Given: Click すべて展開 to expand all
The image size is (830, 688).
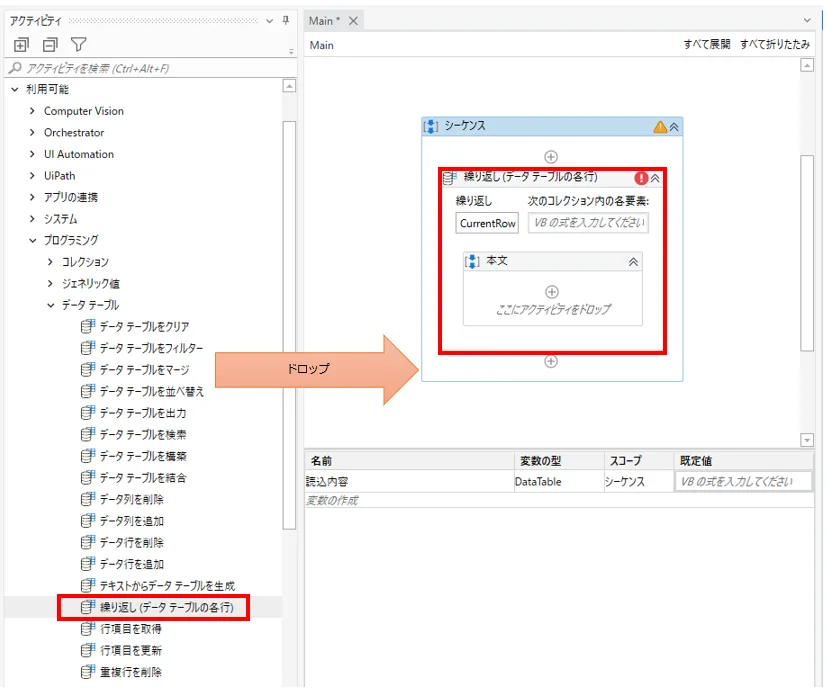Looking at the screenshot, I should click(707, 45).
